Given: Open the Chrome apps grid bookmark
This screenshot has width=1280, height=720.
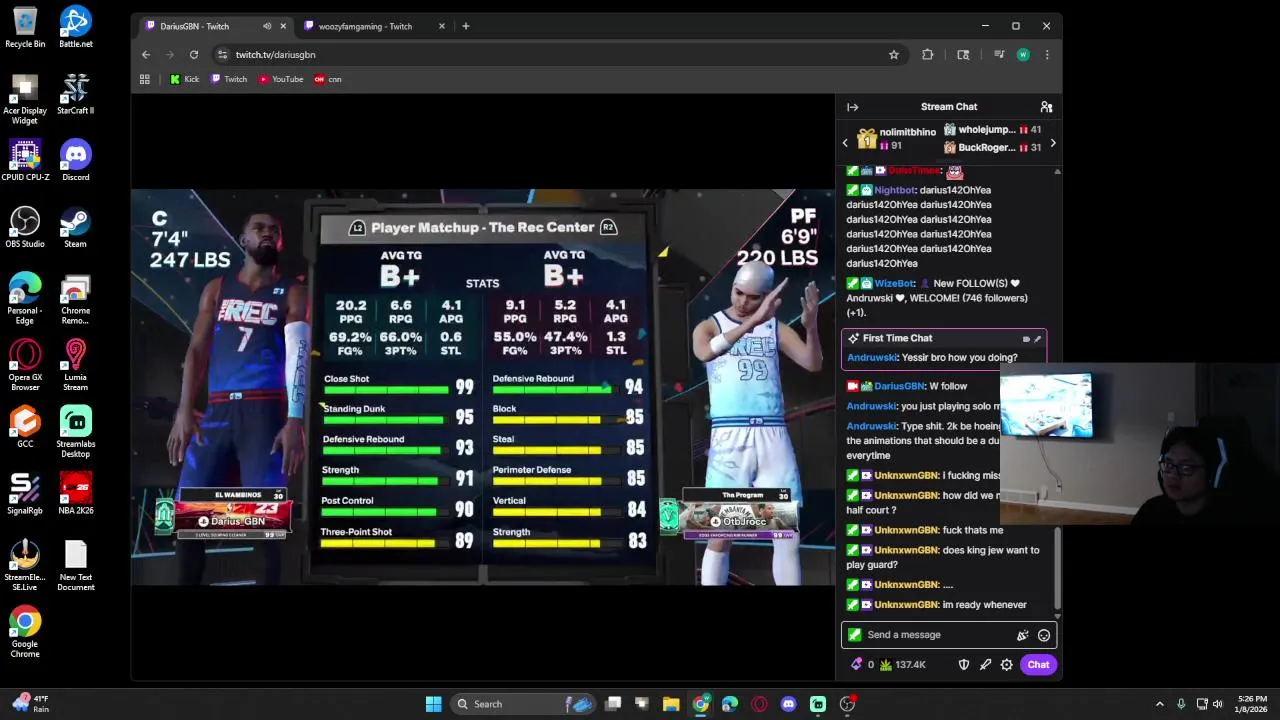Looking at the screenshot, I should 145,79.
